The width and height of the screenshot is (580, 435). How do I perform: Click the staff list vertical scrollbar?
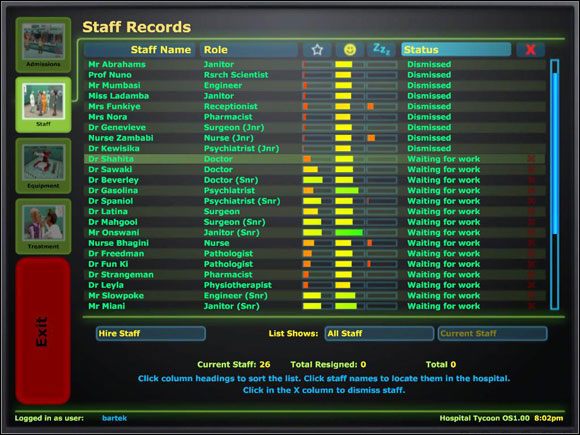[x=554, y=184]
